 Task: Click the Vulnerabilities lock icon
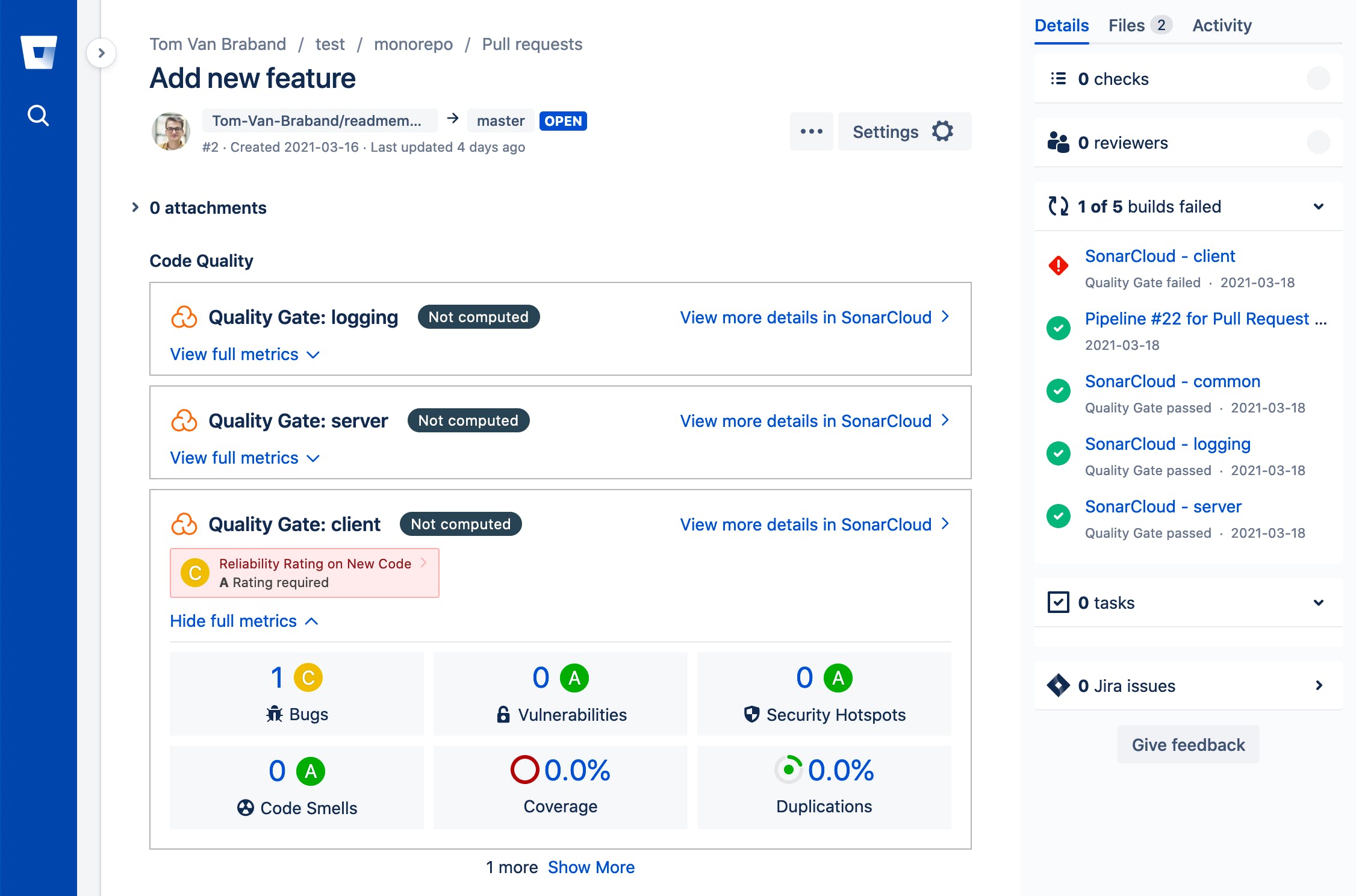tap(503, 714)
